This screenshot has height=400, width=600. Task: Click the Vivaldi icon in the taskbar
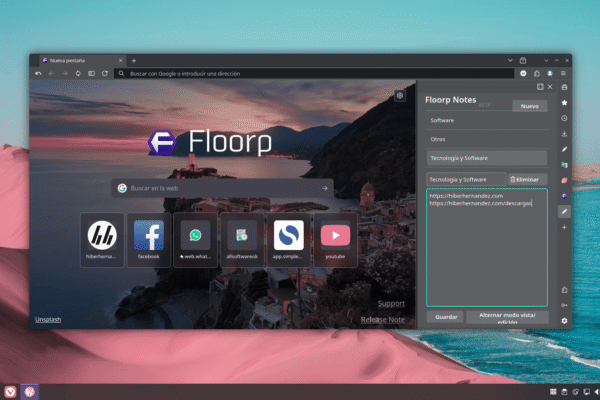[x=10, y=390]
